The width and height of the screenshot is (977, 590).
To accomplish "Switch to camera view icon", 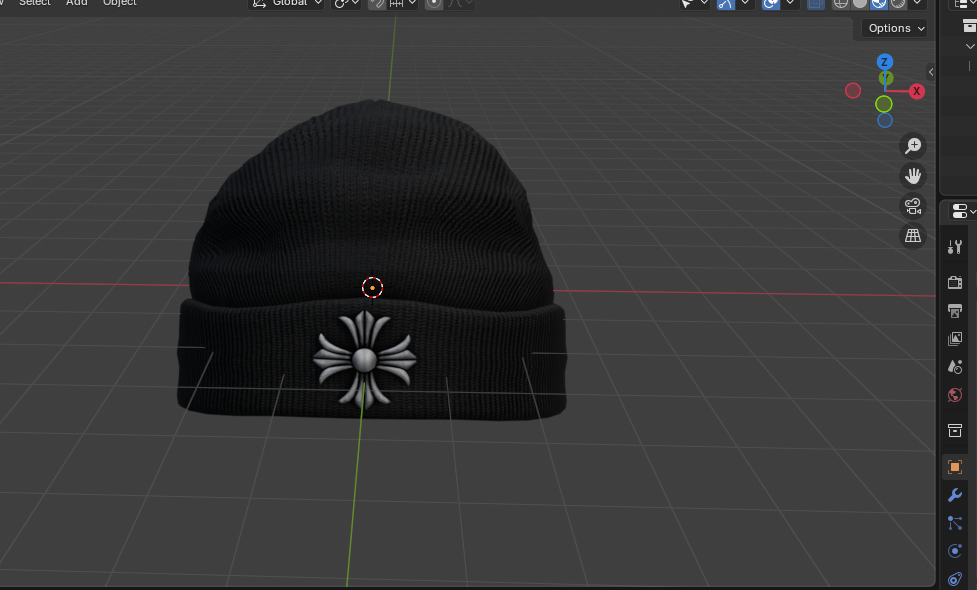I will pyautogui.click(x=912, y=206).
